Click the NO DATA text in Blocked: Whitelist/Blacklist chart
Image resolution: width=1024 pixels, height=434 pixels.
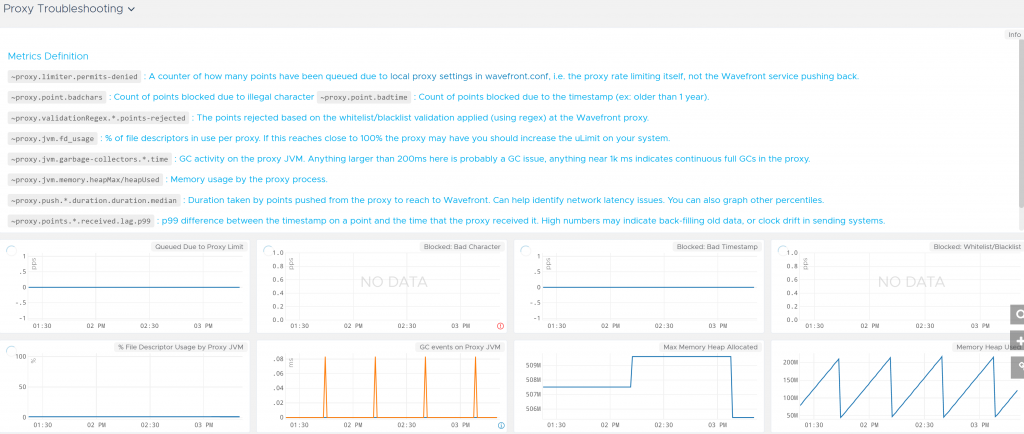pos(911,282)
